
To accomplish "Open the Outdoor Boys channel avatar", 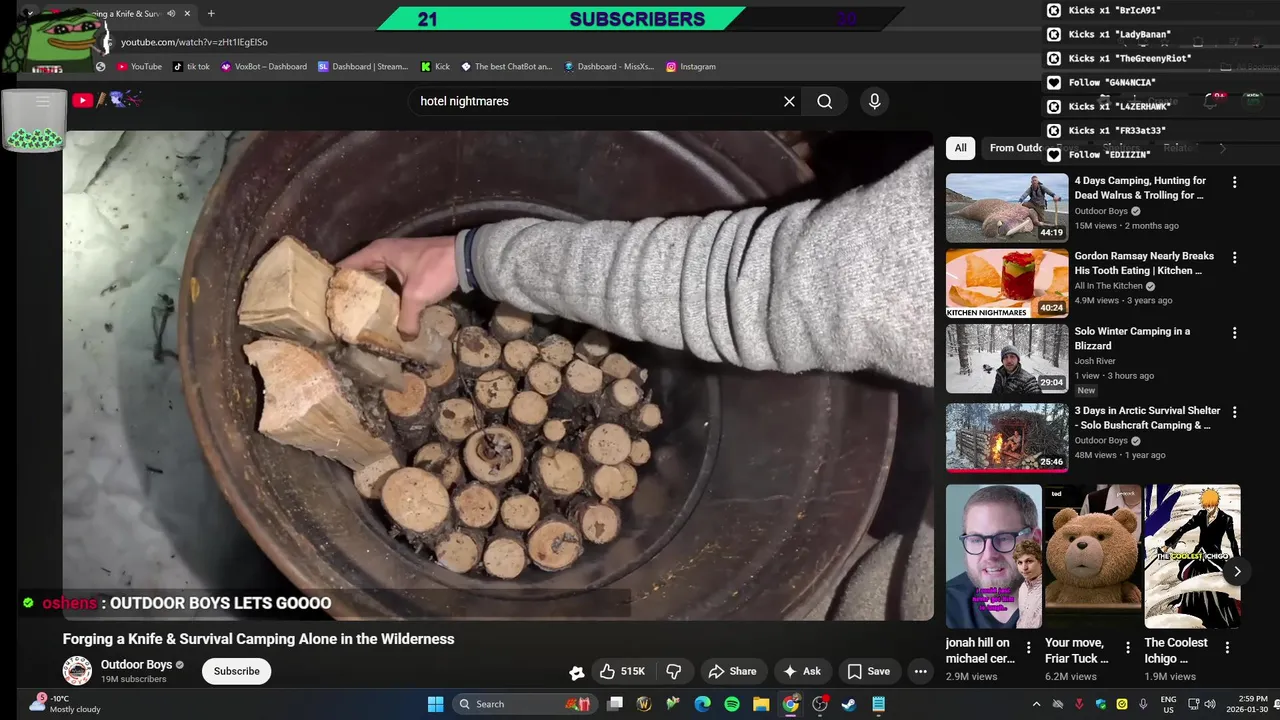I will (x=77, y=671).
